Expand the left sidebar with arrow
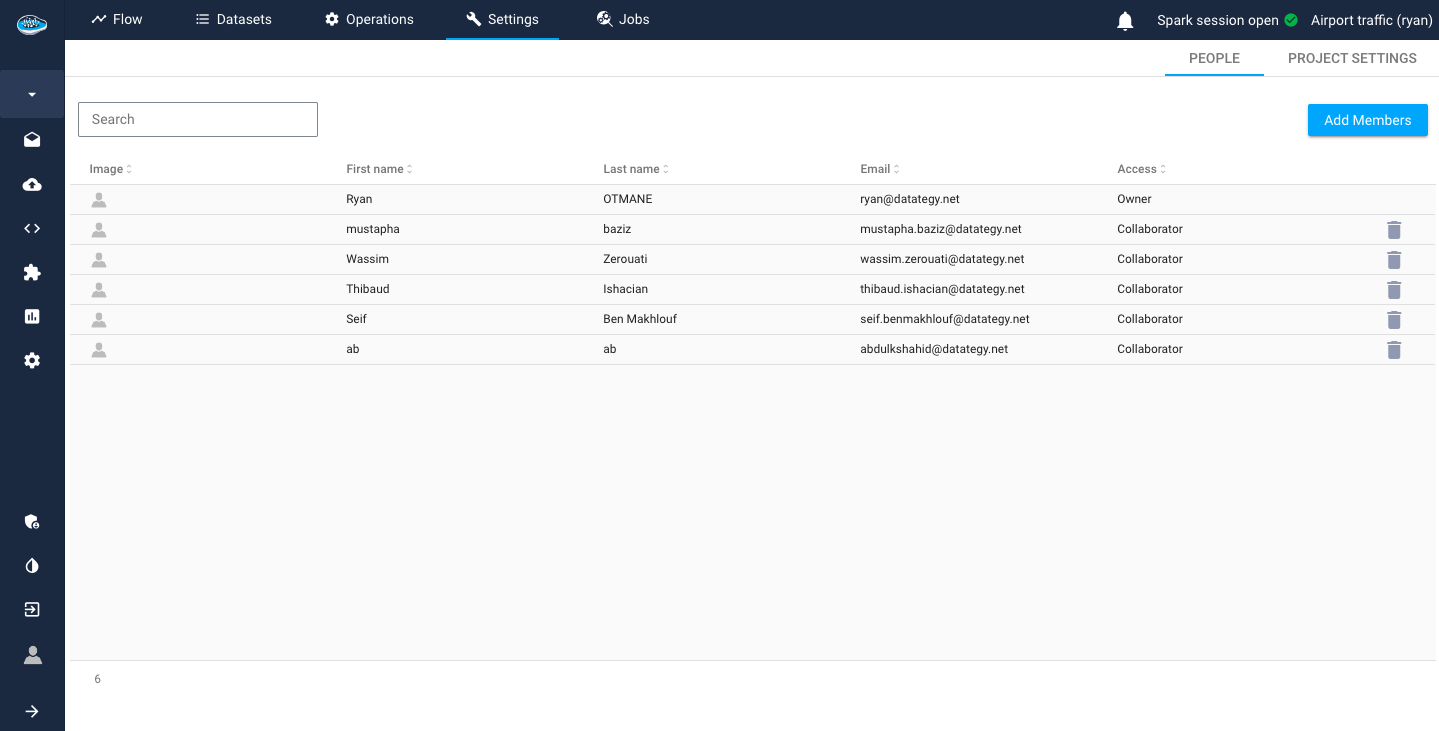Viewport: 1439px width, 731px height. (x=32, y=711)
